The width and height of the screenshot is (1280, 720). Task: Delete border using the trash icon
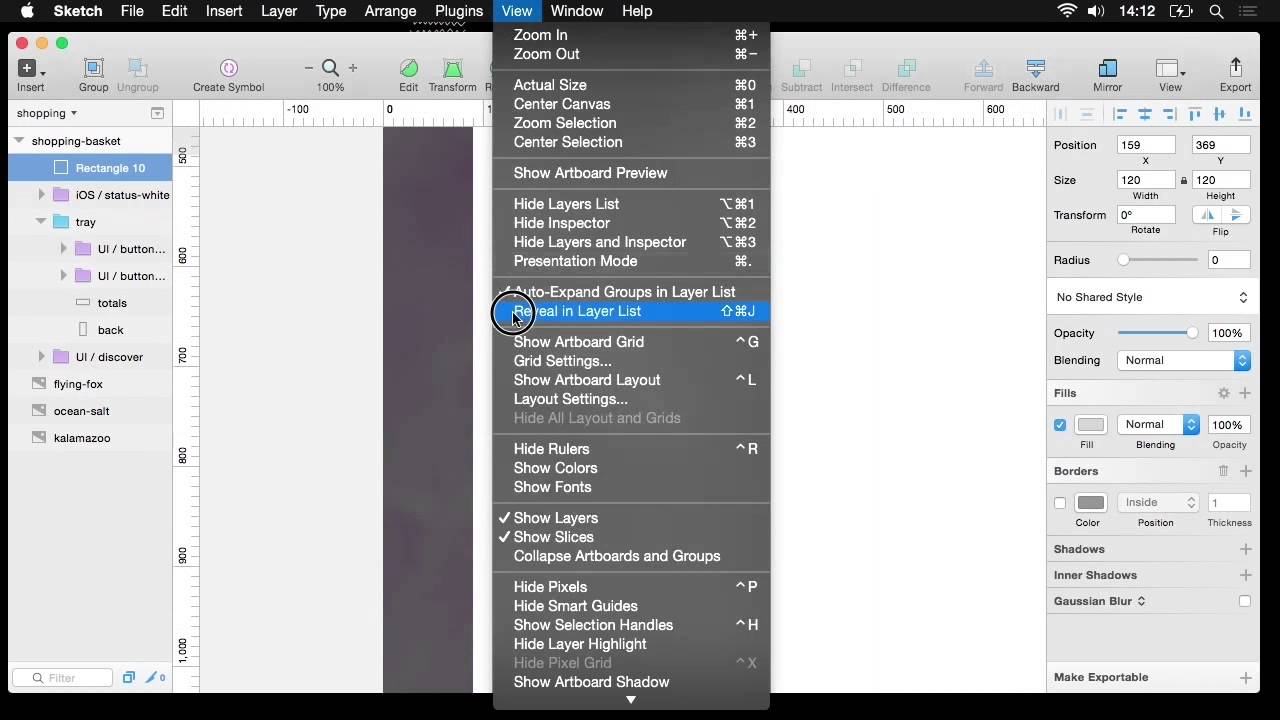click(x=1223, y=471)
